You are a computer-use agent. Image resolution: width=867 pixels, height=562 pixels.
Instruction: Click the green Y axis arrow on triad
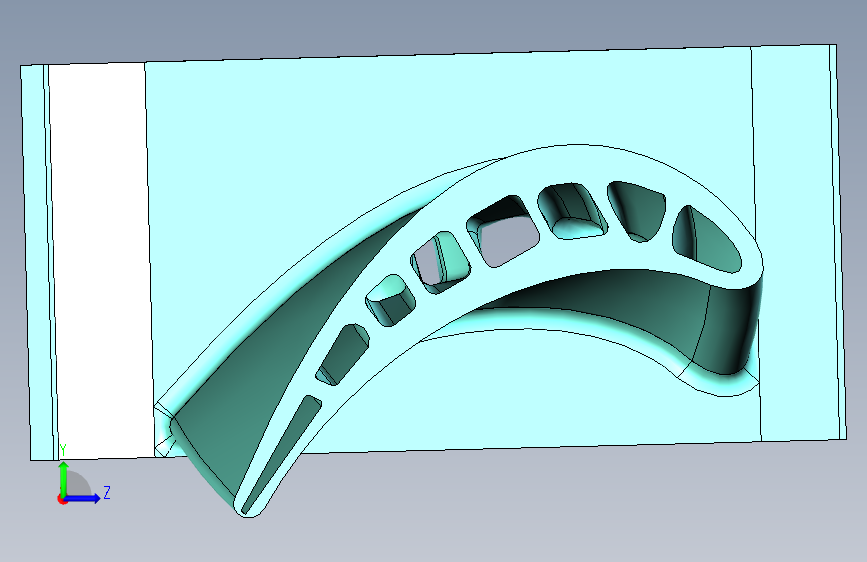coord(64,478)
